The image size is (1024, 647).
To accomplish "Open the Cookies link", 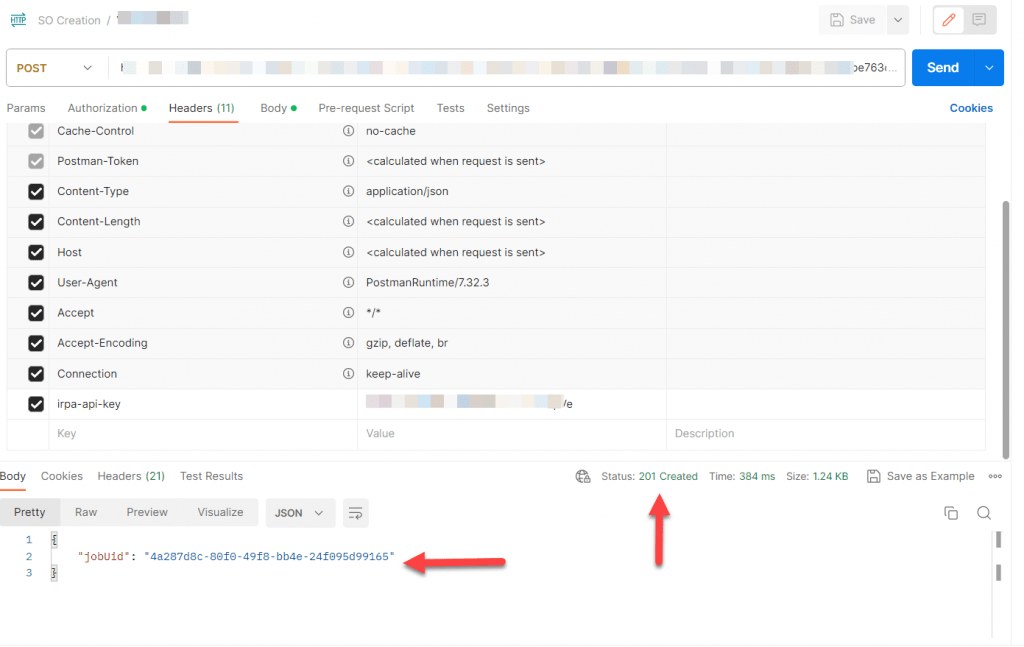I will 970,108.
